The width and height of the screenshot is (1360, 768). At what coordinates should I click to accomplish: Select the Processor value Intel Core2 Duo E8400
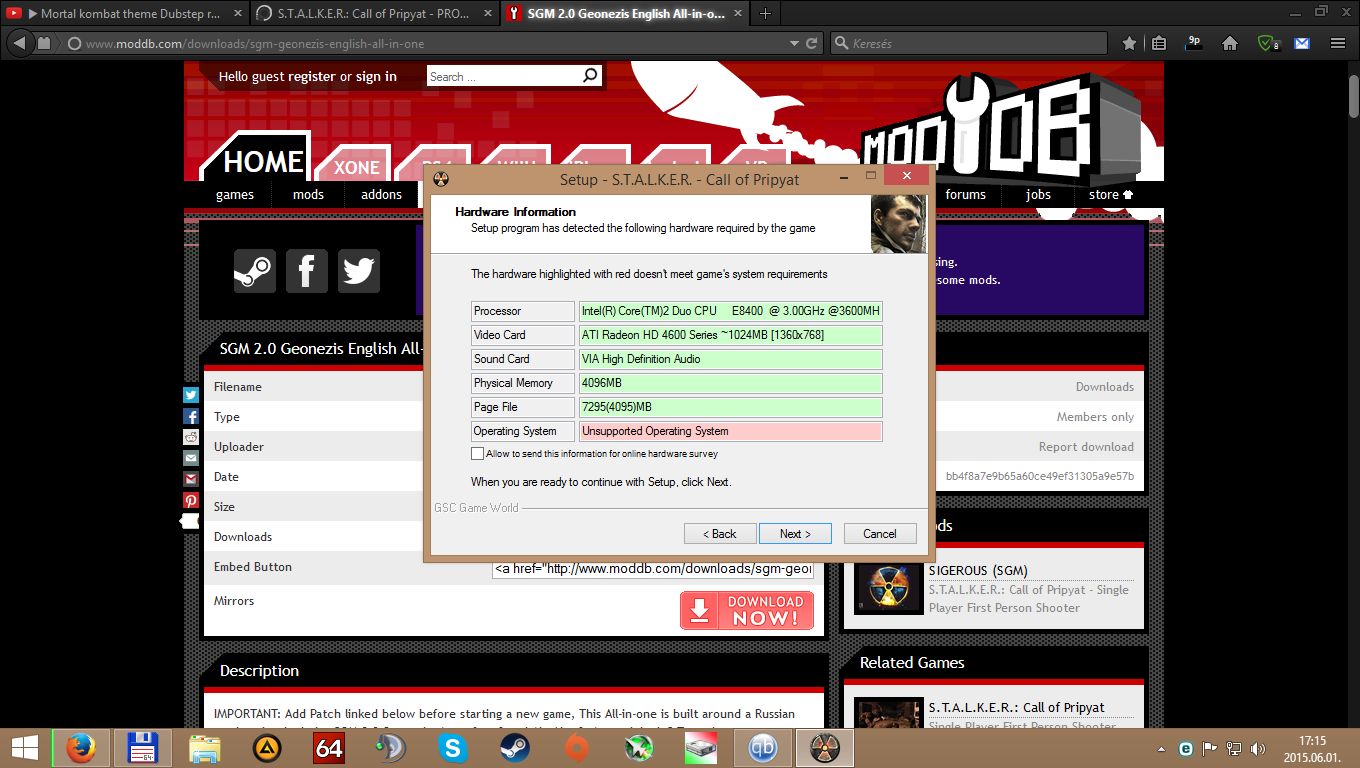[x=730, y=311]
